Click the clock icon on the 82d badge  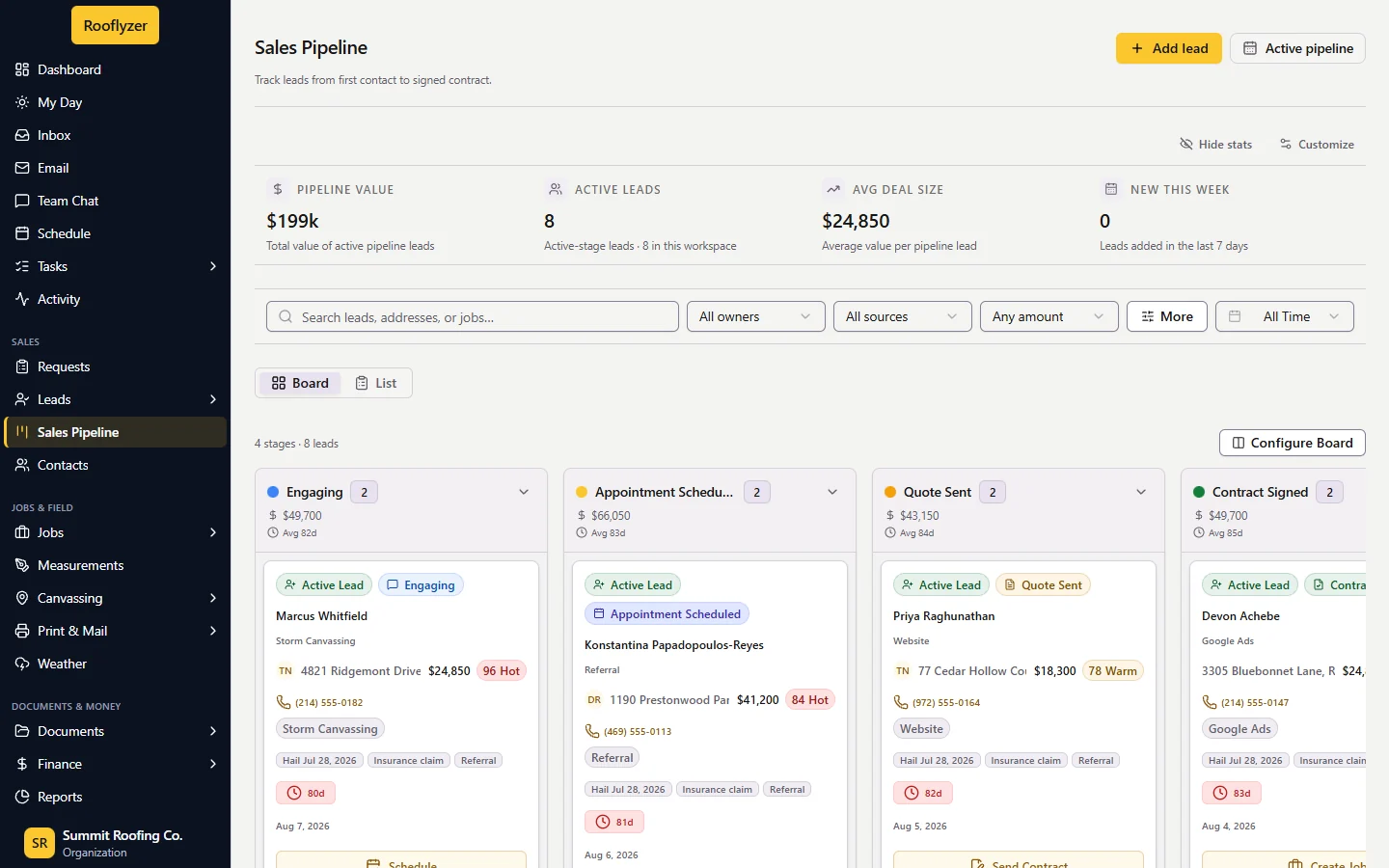click(x=912, y=793)
